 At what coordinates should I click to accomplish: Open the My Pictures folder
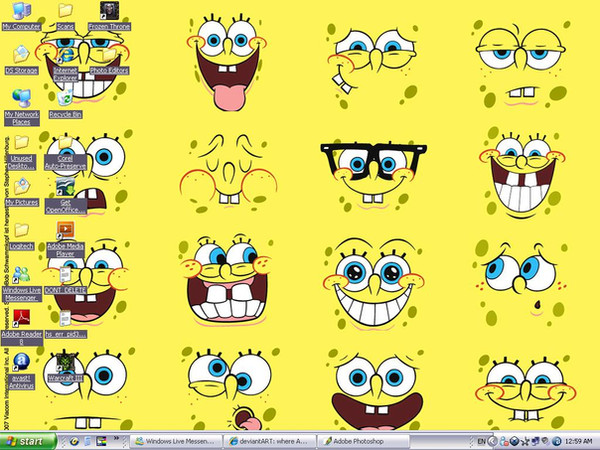pos(20,186)
